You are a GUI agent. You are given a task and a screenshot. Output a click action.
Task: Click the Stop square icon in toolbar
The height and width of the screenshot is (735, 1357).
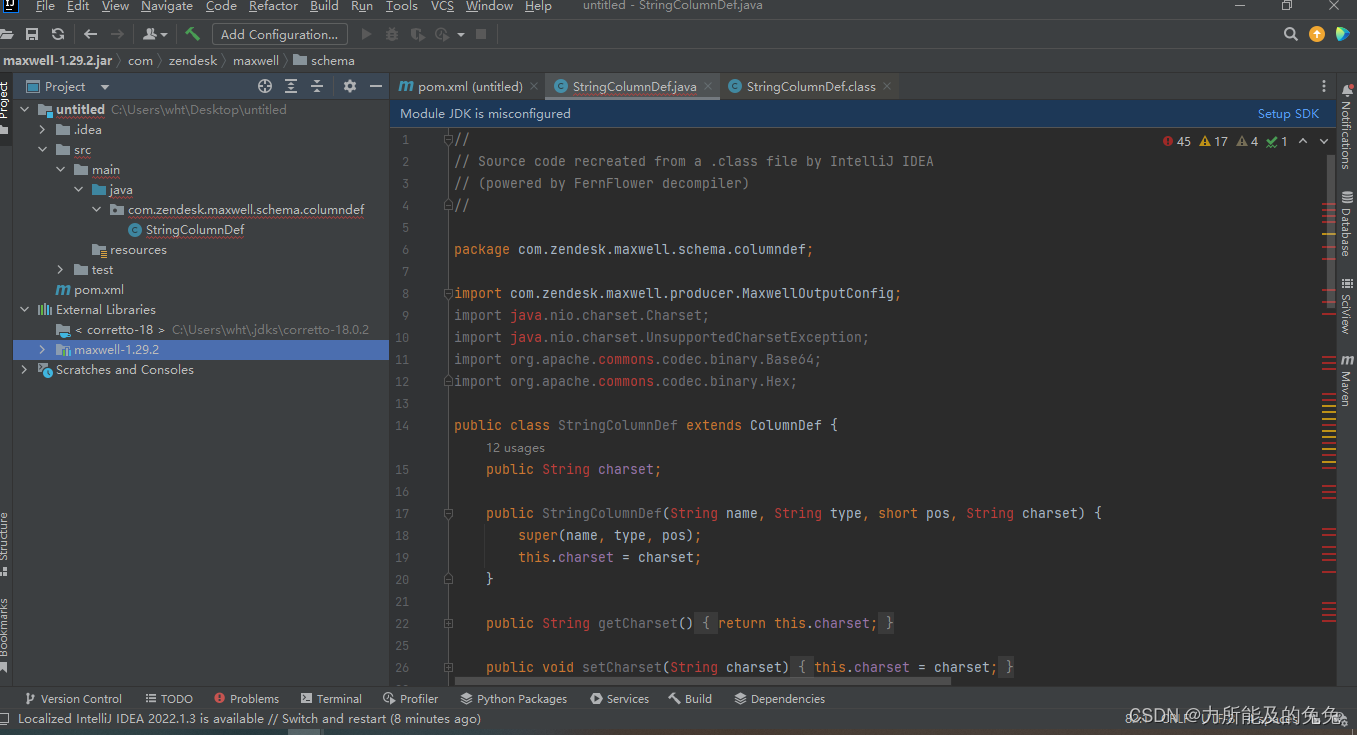pos(481,34)
